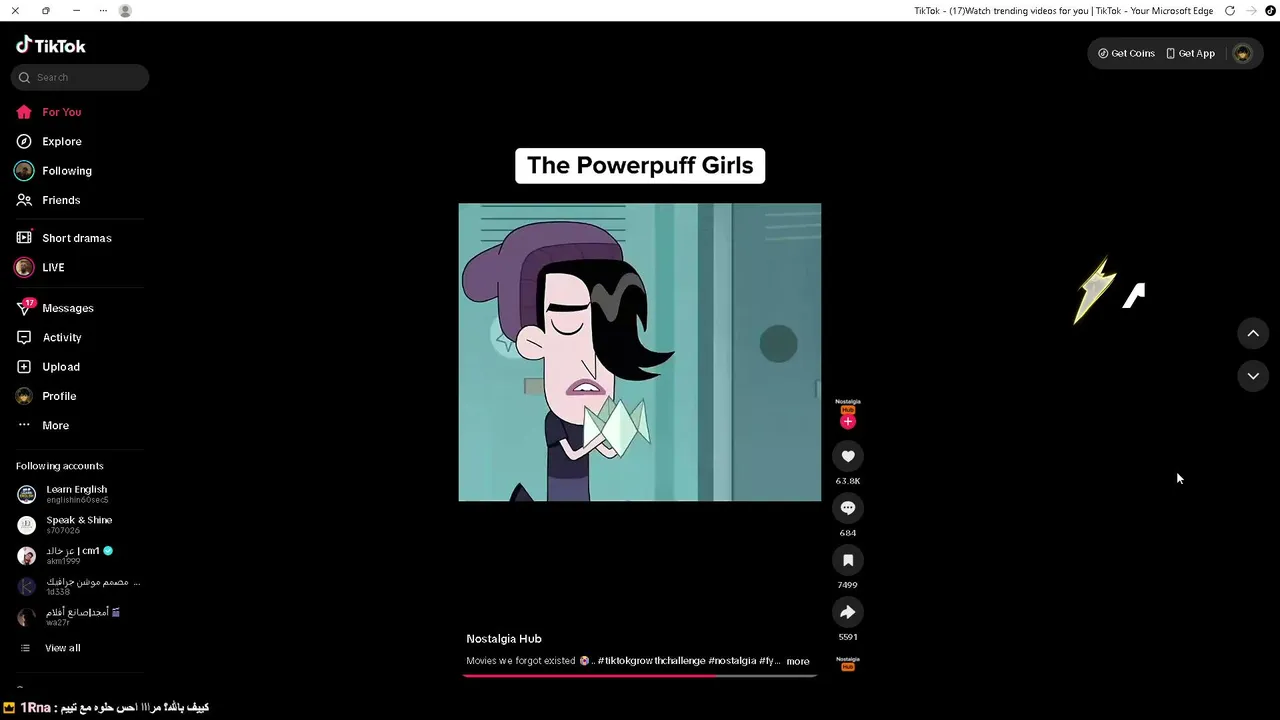Open the LIVE section

40,267
